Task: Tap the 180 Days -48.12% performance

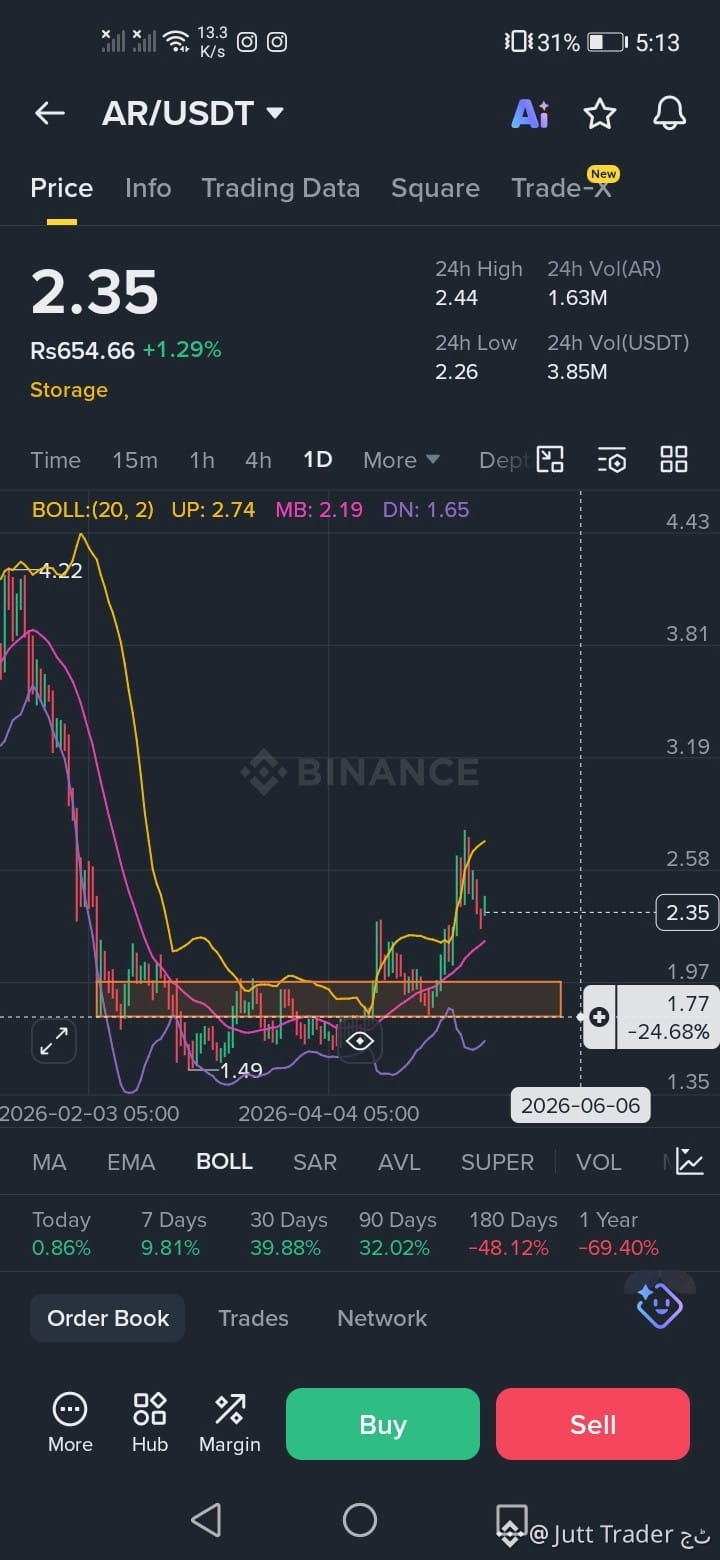Action: (x=513, y=1234)
